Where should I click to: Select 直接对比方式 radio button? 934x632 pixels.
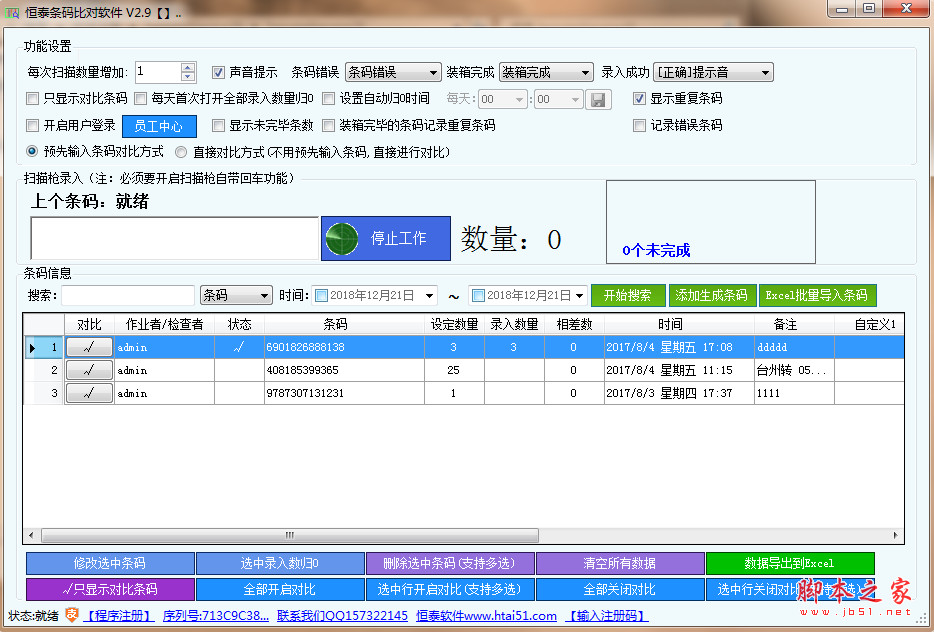point(181,152)
